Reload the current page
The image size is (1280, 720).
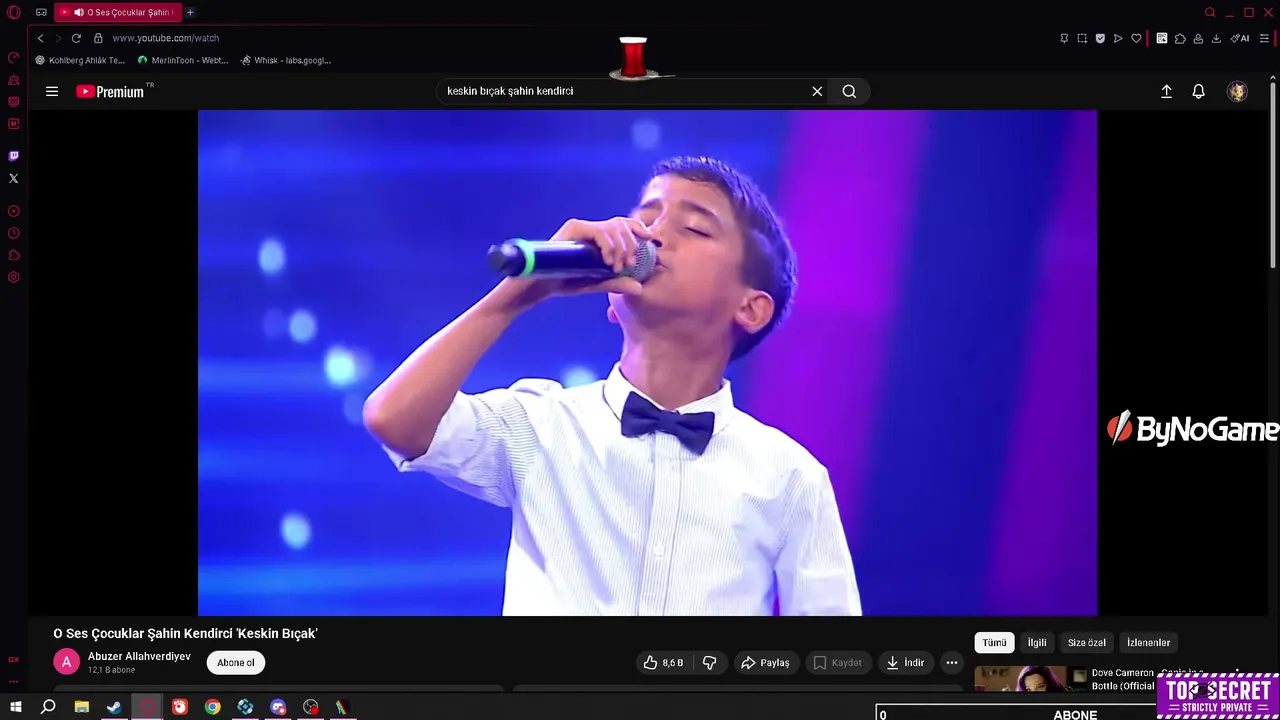pos(76,38)
